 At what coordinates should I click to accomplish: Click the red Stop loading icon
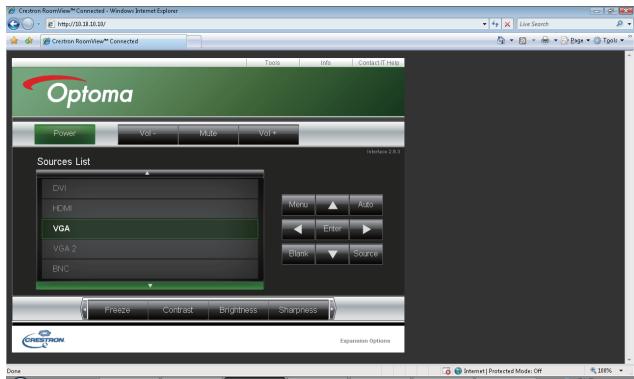[x=507, y=24]
